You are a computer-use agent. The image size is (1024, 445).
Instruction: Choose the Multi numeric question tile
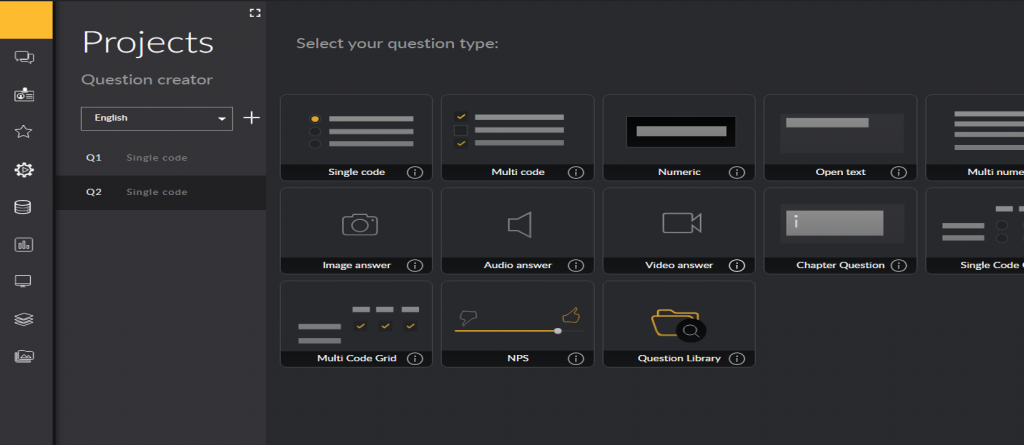pyautogui.click(x=975, y=137)
